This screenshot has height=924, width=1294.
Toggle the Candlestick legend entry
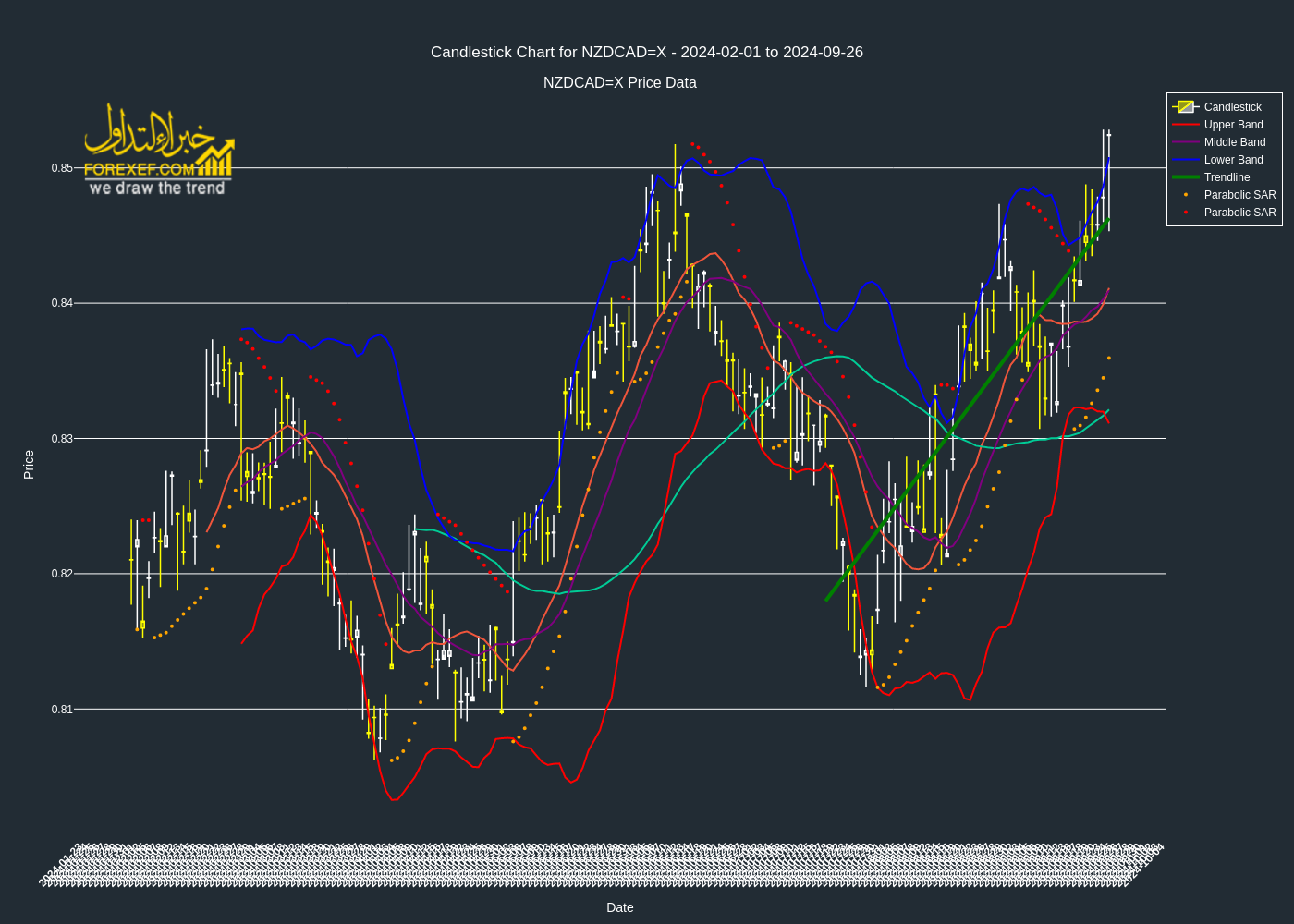click(x=1225, y=107)
